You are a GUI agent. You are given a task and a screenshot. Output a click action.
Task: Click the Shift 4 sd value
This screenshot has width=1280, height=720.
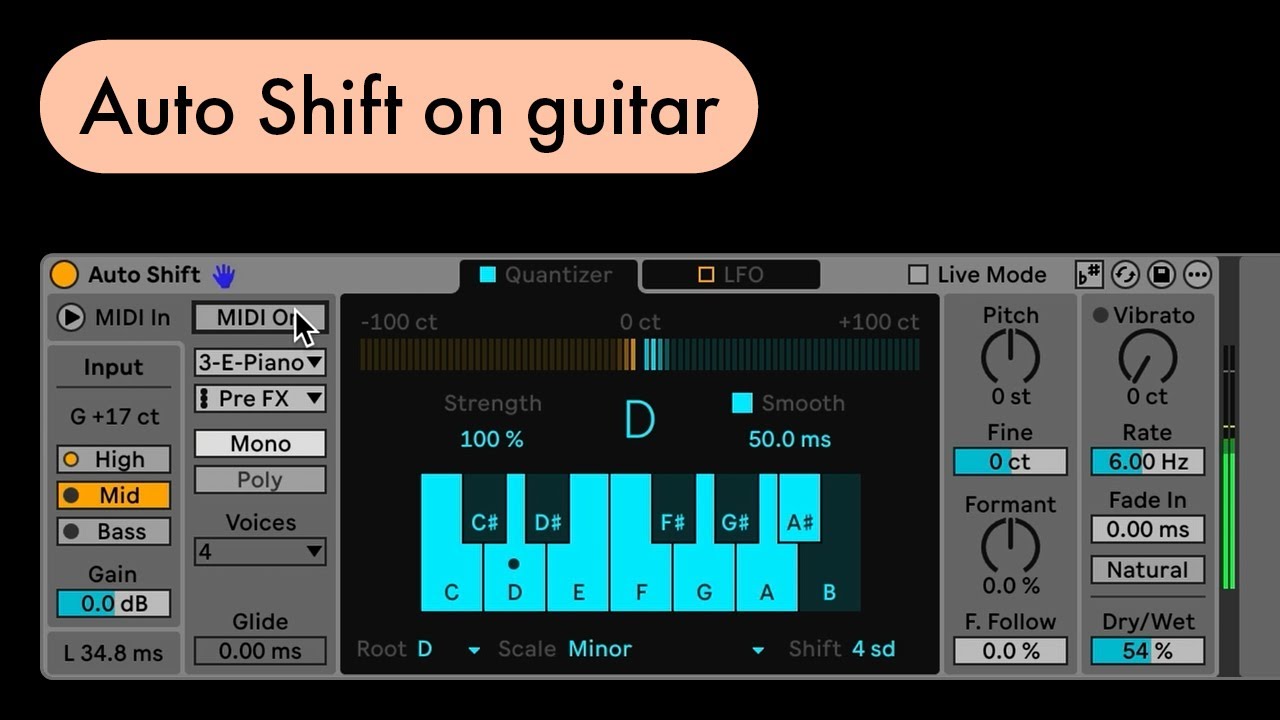coord(873,649)
